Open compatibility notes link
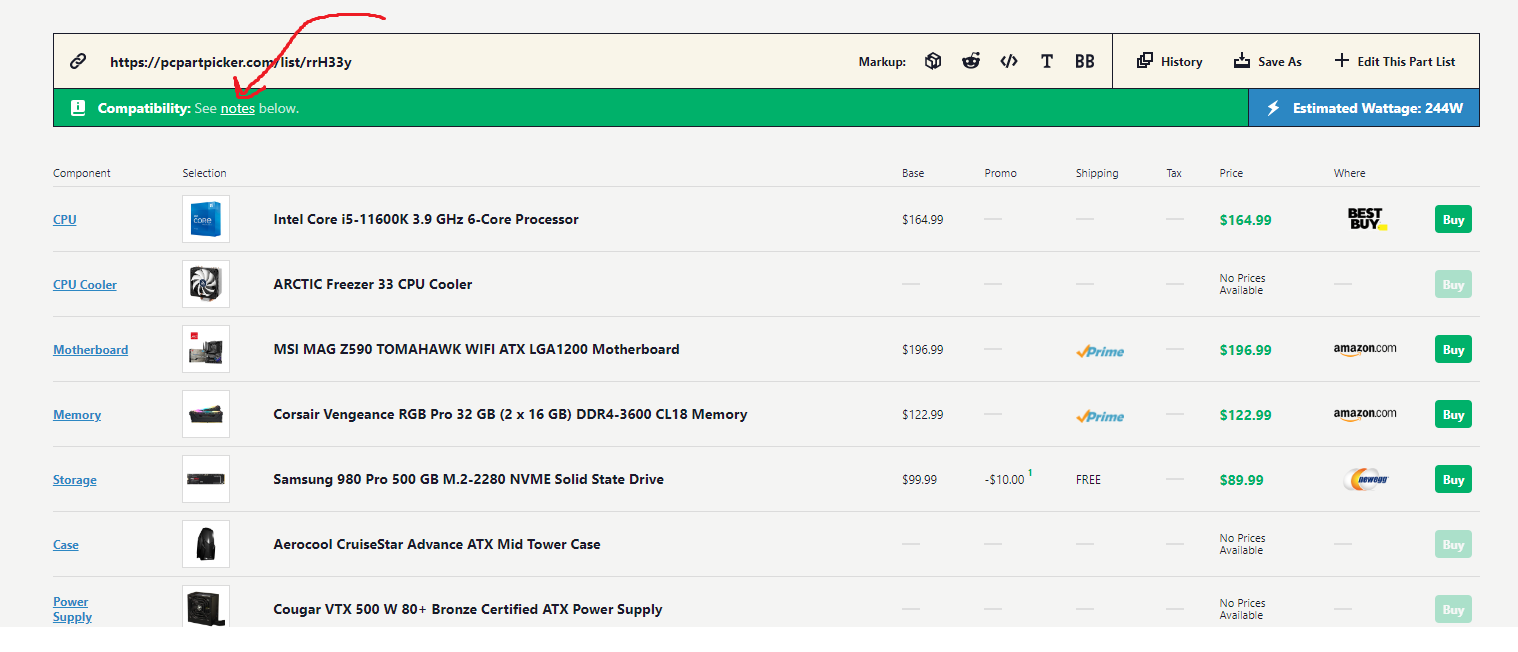Image resolution: width=1518 pixels, height=652 pixels. (238, 108)
